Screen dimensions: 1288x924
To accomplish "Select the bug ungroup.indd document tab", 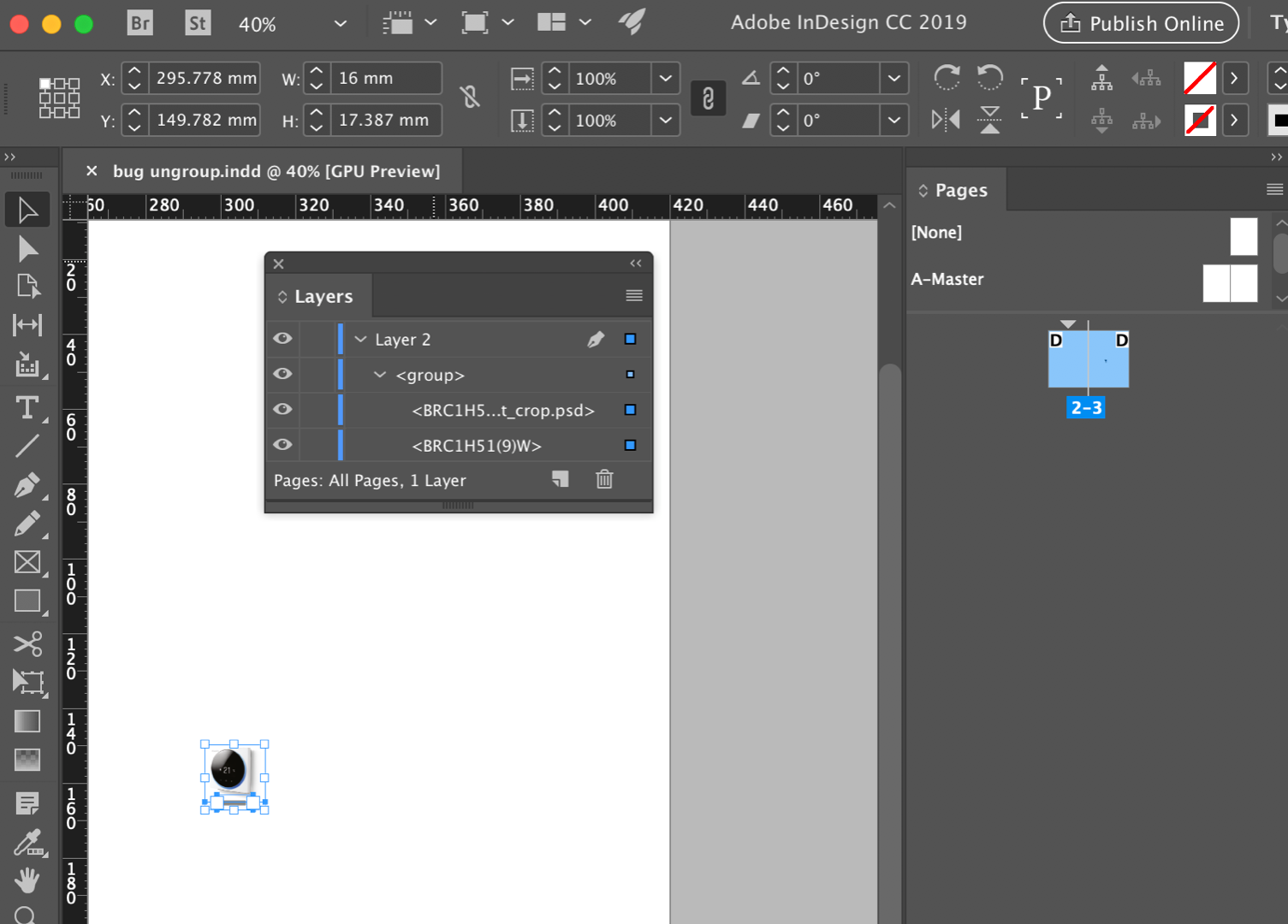I will coord(274,171).
